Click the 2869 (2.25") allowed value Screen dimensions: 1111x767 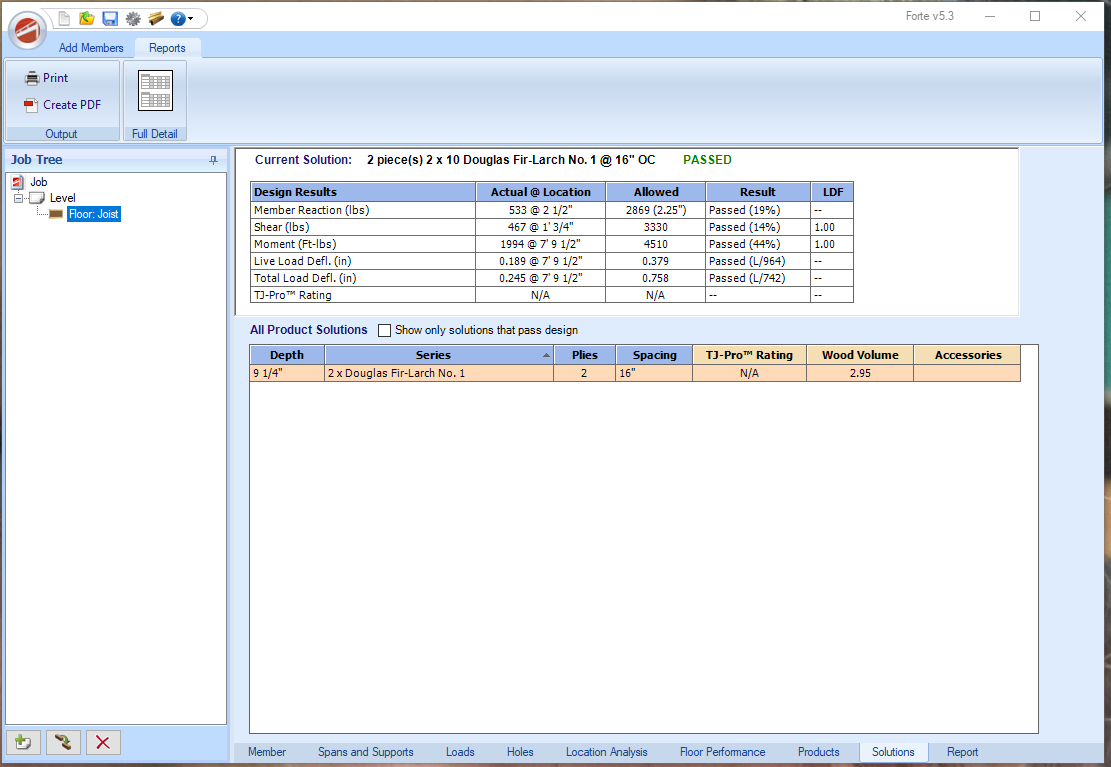tap(655, 210)
